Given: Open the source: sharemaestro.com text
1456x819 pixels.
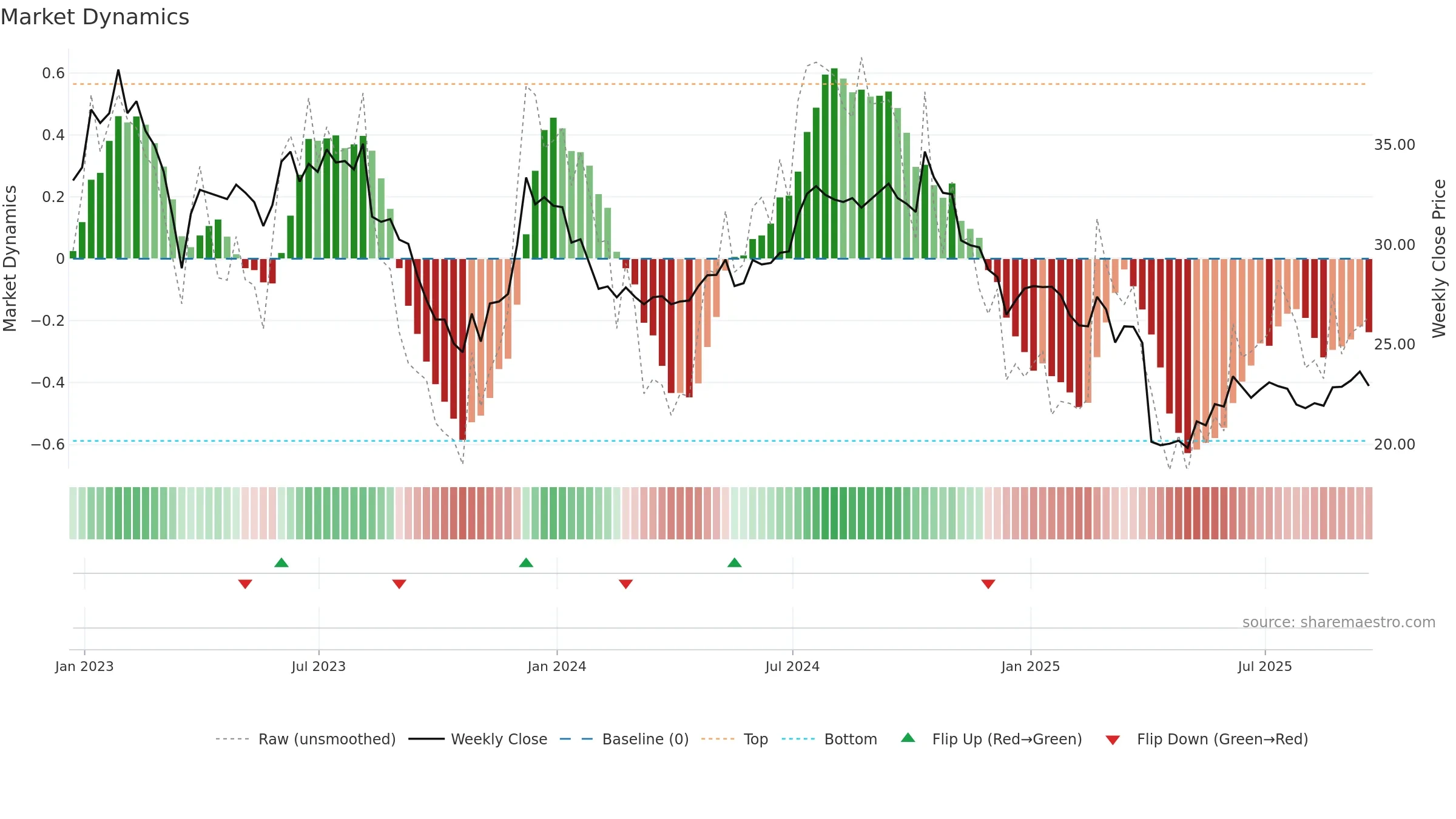Looking at the screenshot, I should coord(1339,622).
